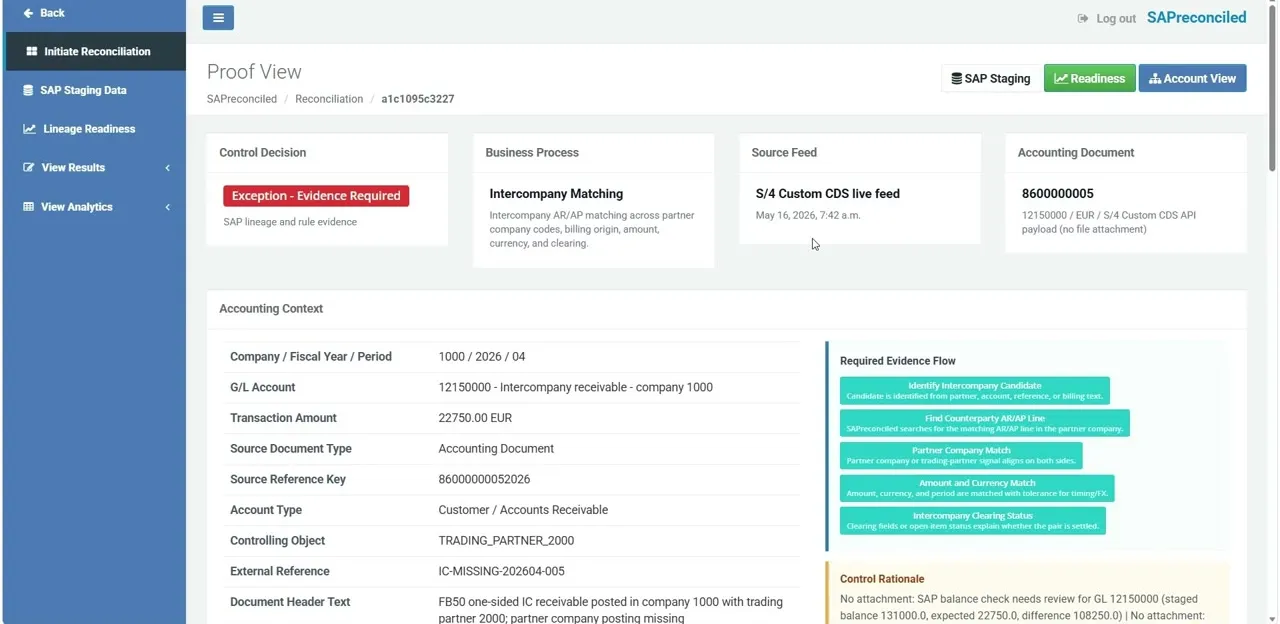
Task: Click the G/L Account value 12150000
Action: (575, 387)
